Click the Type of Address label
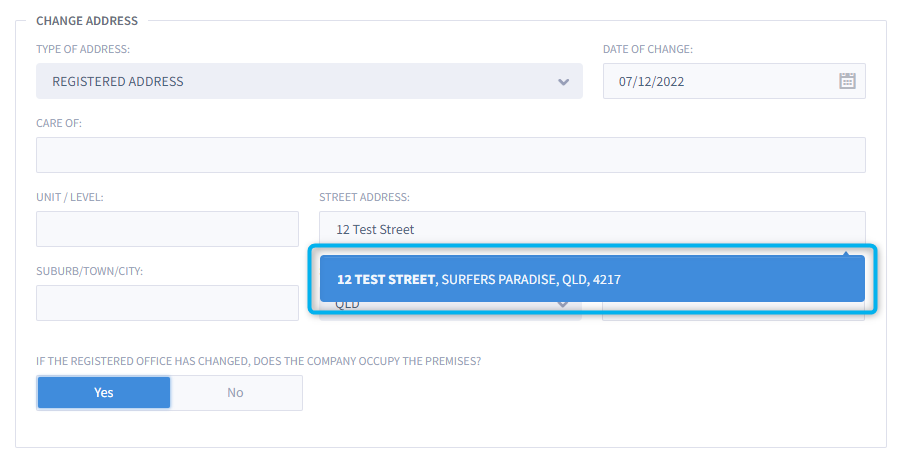This screenshot has width=904, height=462. (x=83, y=49)
